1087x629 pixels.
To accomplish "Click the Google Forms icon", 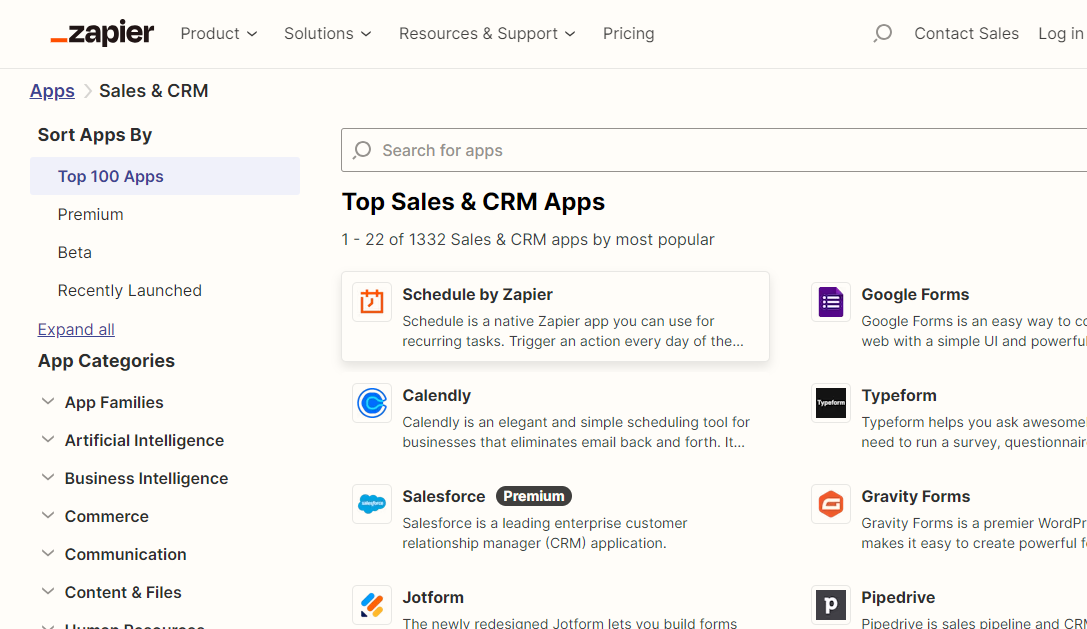I will coord(831,302).
